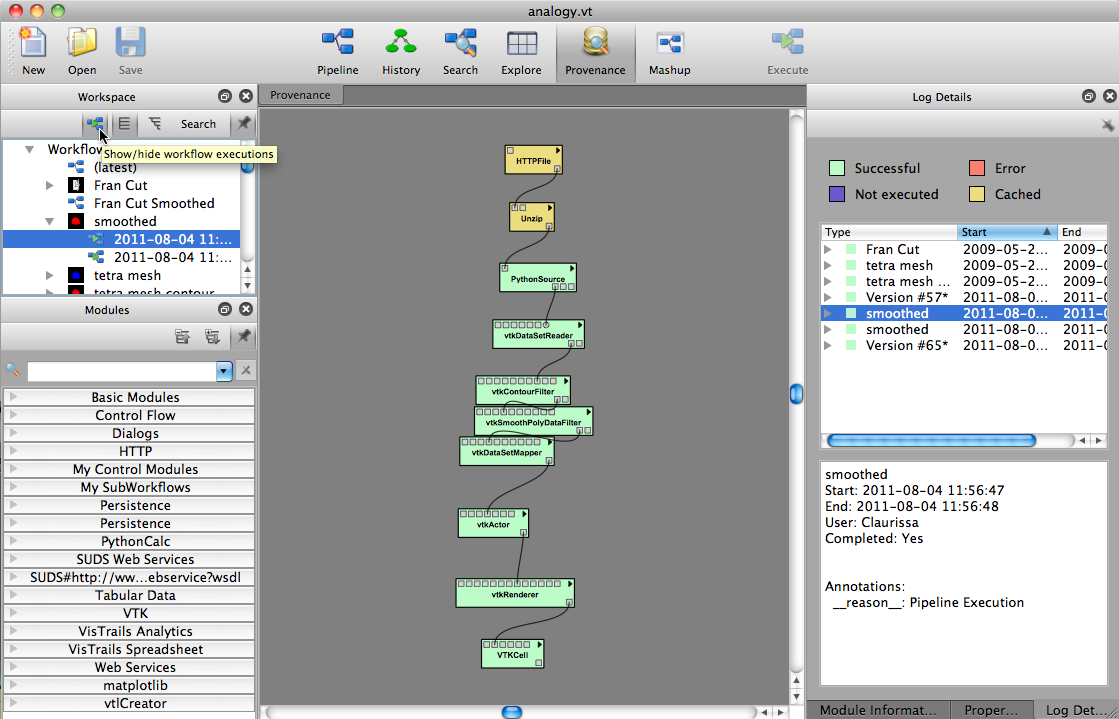Click the Cached yellow color swatch
Viewport: 1119px width, 719px height.
pos(977,194)
